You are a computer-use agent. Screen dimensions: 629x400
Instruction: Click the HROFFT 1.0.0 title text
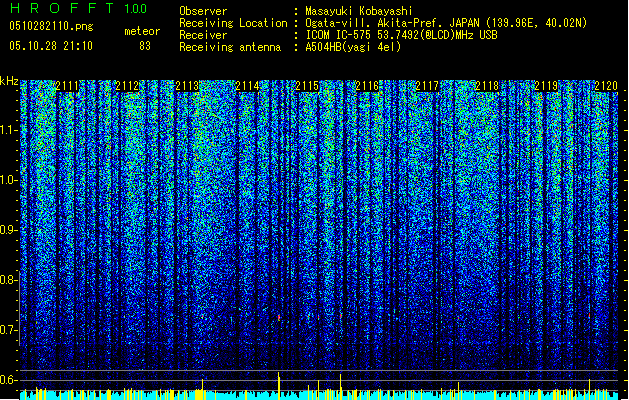[x=79, y=8]
